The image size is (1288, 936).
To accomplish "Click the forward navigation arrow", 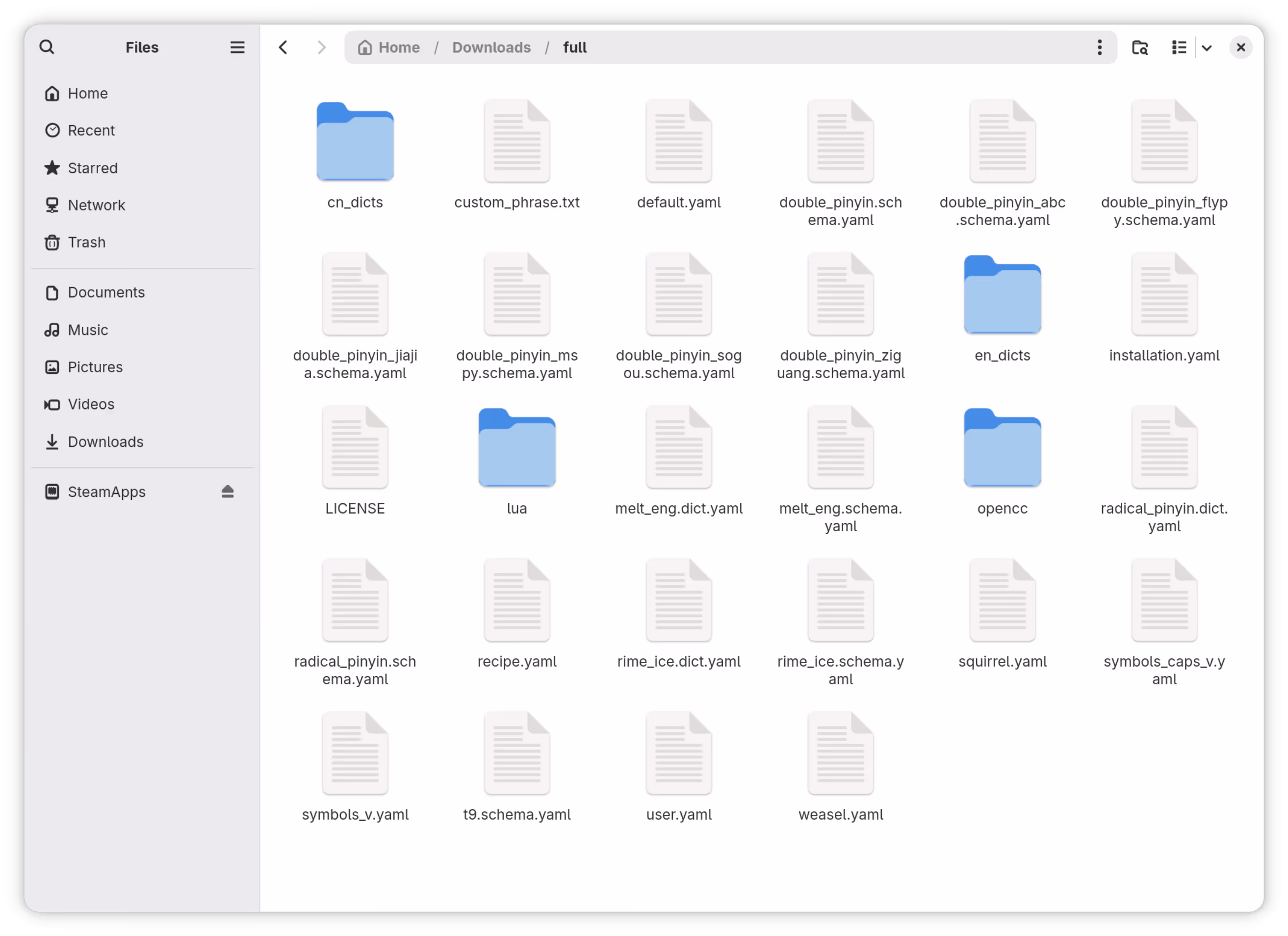I will tap(321, 47).
